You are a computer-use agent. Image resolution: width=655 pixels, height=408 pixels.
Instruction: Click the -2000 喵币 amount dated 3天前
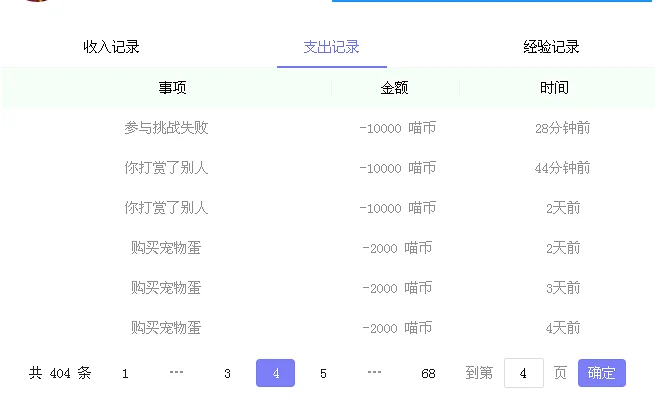(x=397, y=288)
